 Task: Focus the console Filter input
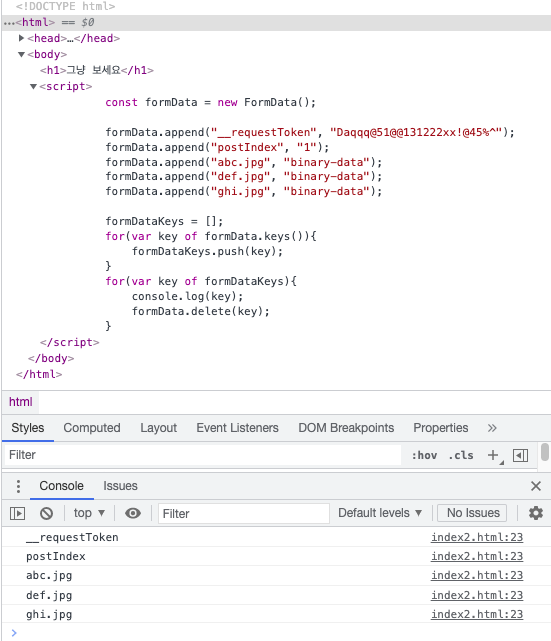click(x=244, y=513)
